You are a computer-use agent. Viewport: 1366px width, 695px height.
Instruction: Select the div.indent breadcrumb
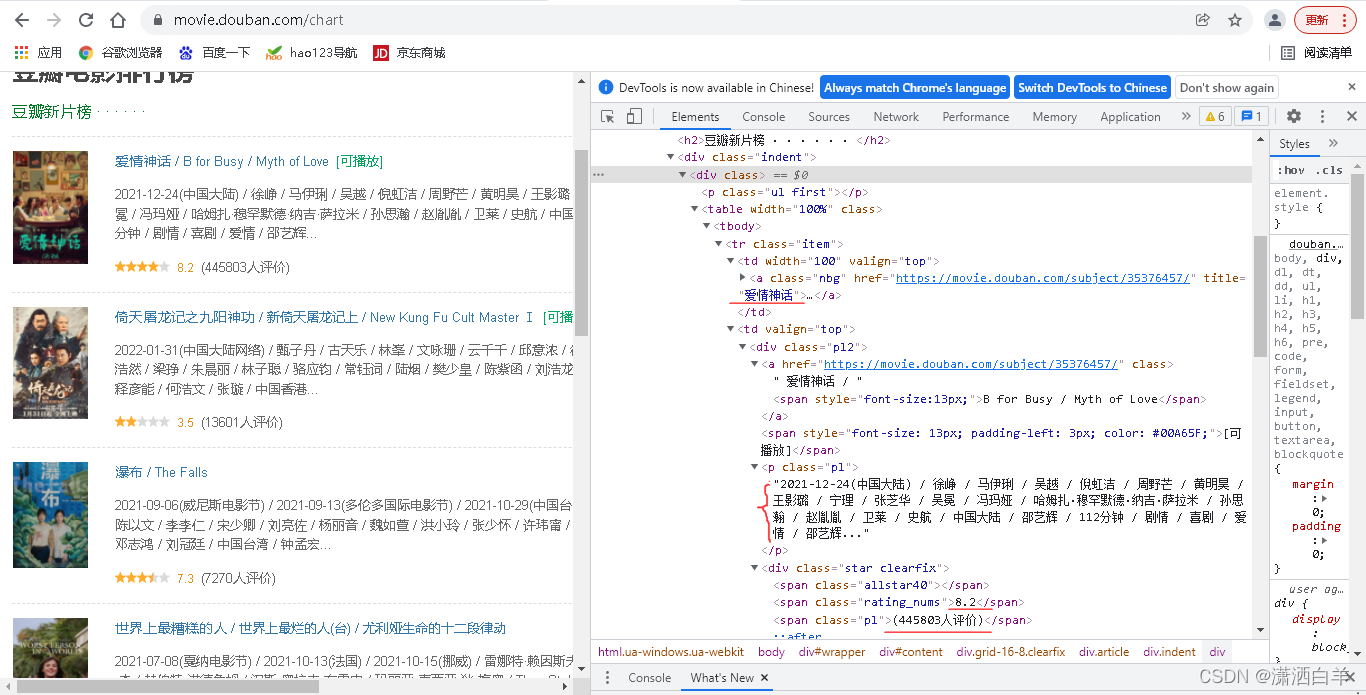click(1169, 652)
